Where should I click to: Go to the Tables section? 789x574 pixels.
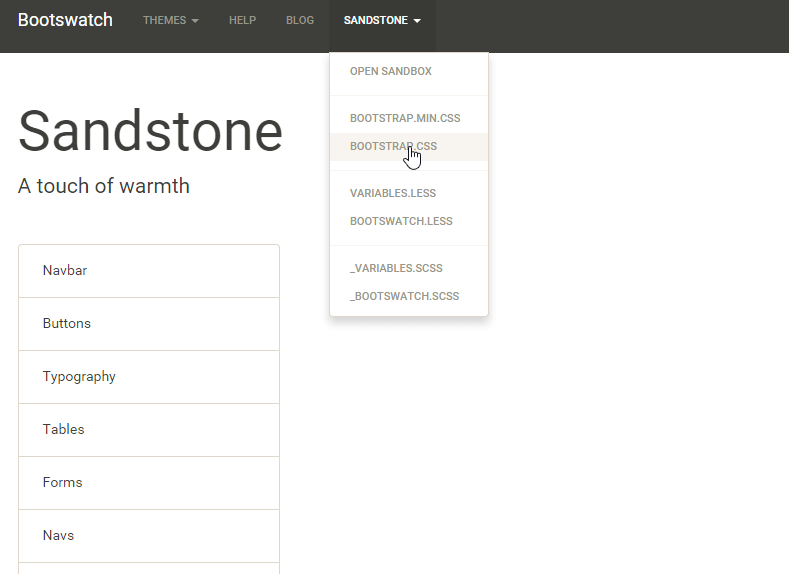click(149, 430)
